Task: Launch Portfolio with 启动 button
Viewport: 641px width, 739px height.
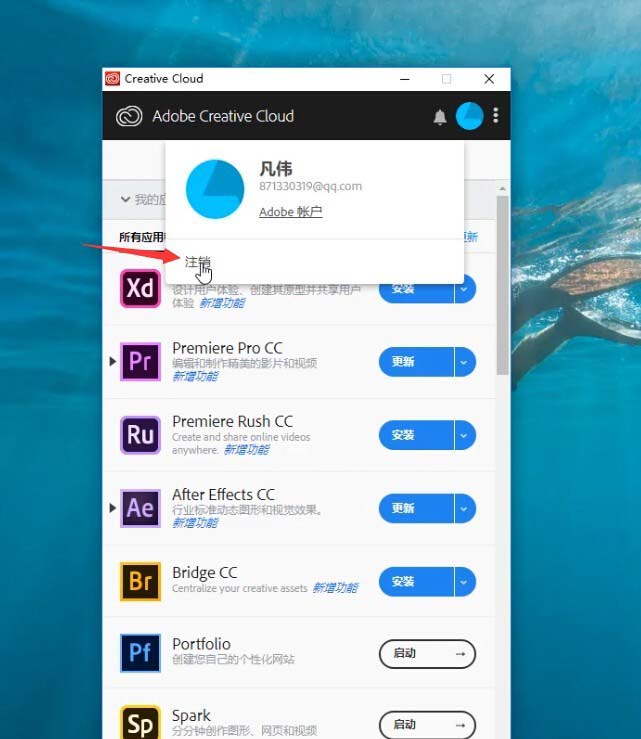Action: [x=427, y=654]
